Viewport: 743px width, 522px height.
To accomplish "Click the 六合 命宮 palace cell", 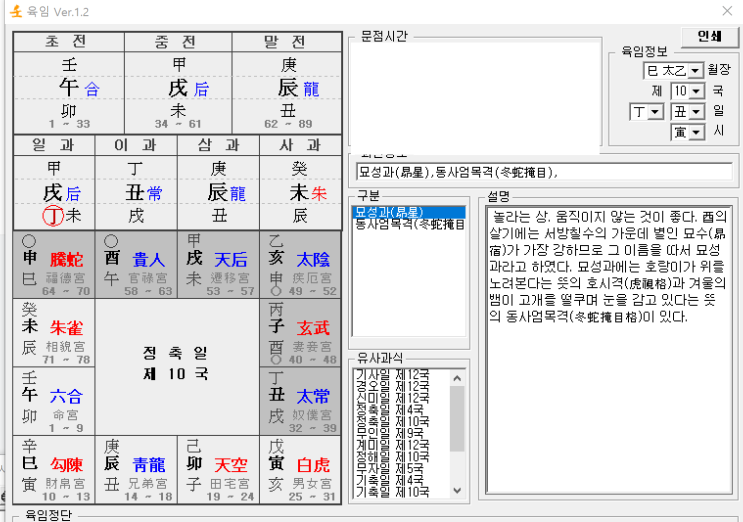I will [x=54, y=402].
